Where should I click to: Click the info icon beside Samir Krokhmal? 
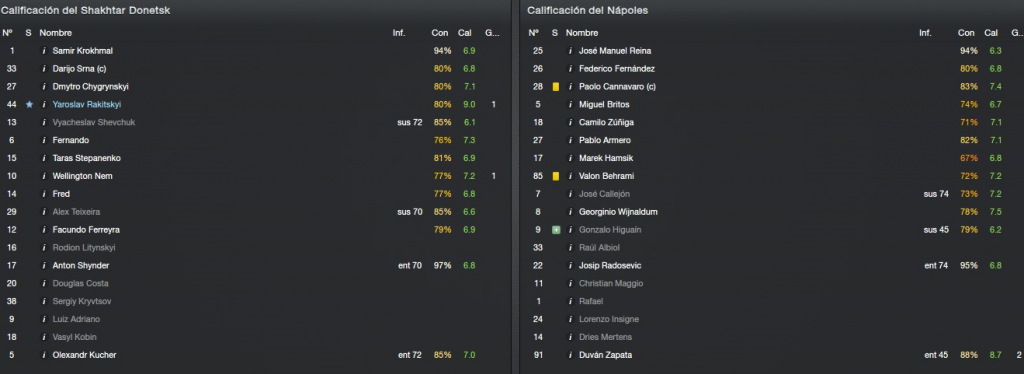click(x=44, y=51)
